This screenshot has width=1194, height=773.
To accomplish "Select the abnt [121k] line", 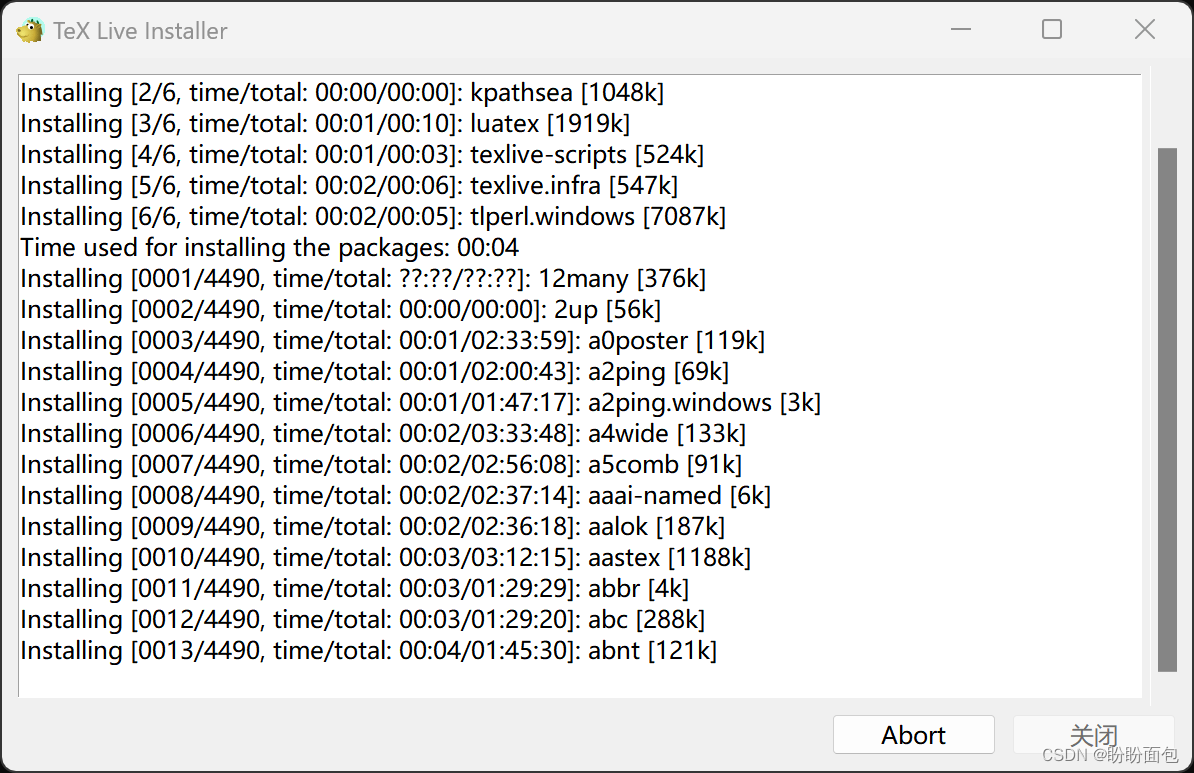I will [x=369, y=651].
